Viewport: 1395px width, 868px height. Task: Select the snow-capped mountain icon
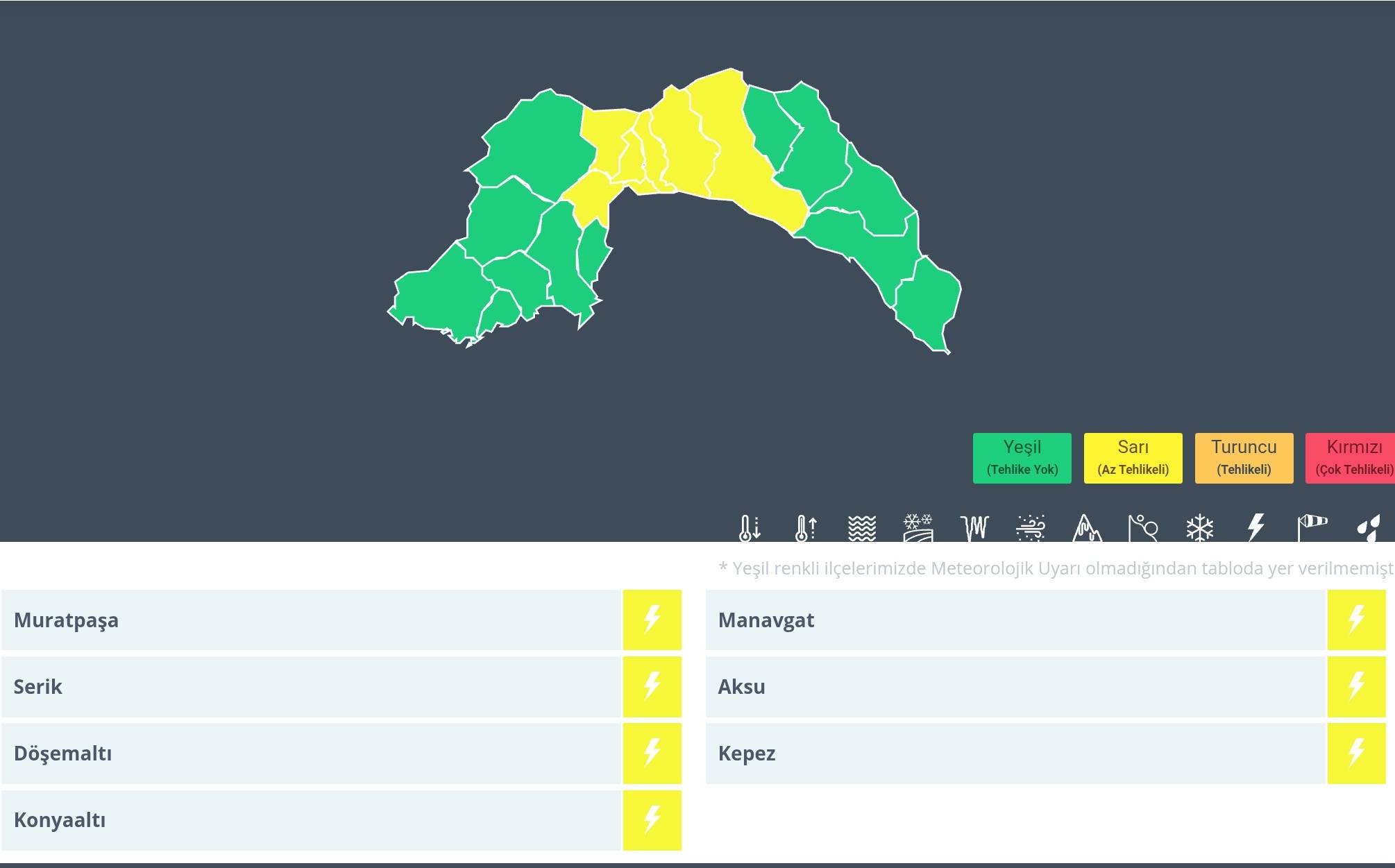(1087, 527)
